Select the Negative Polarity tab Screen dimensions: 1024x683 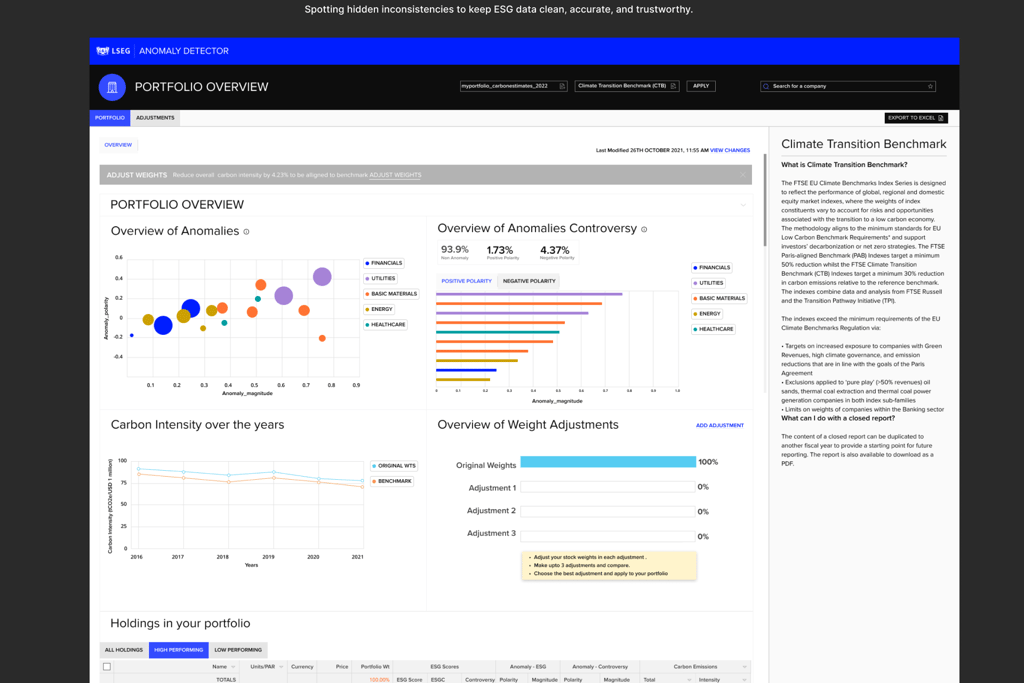point(529,281)
